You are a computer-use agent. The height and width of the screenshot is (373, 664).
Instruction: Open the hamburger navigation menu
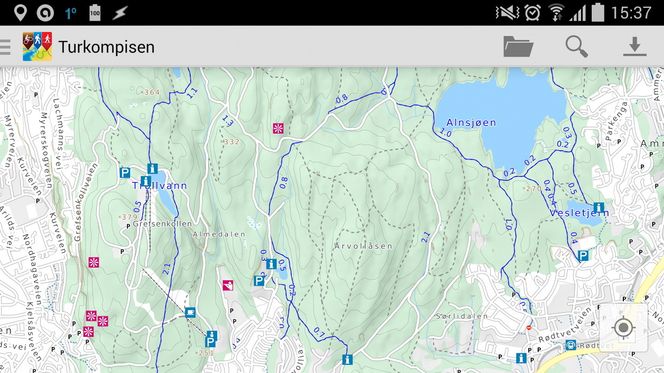point(5,47)
